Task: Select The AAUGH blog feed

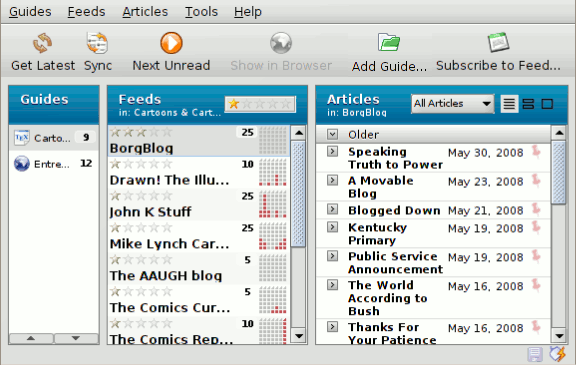Action: tap(199, 268)
